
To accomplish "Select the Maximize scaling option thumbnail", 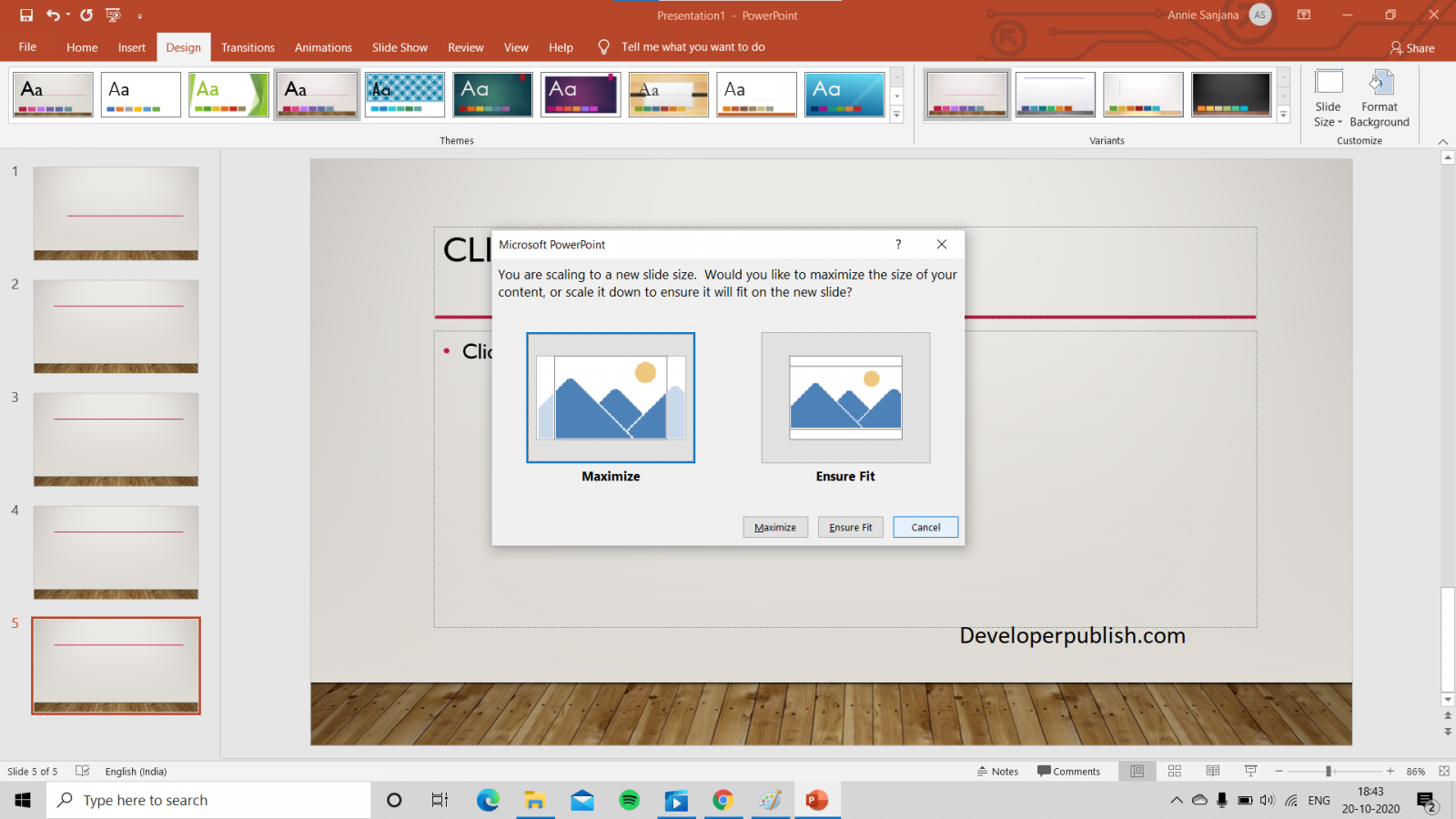I will pyautogui.click(x=611, y=398).
